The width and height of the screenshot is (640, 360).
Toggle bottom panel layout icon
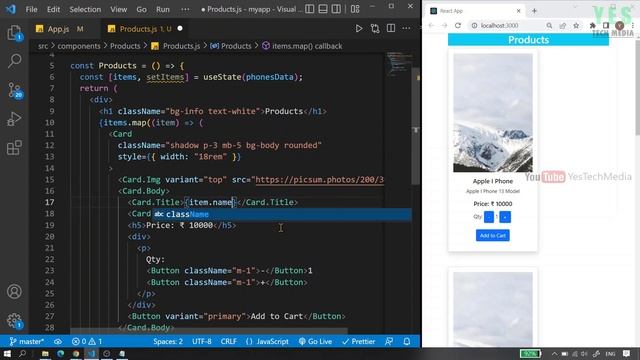323,9
